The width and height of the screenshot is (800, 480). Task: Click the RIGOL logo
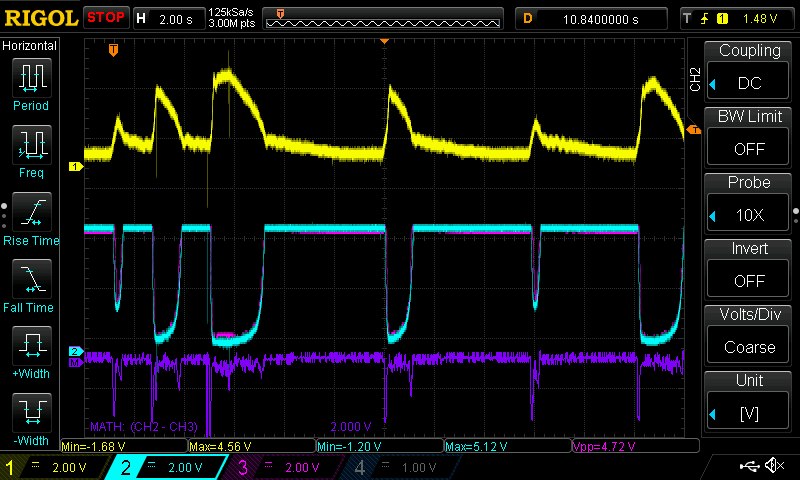coord(40,17)
